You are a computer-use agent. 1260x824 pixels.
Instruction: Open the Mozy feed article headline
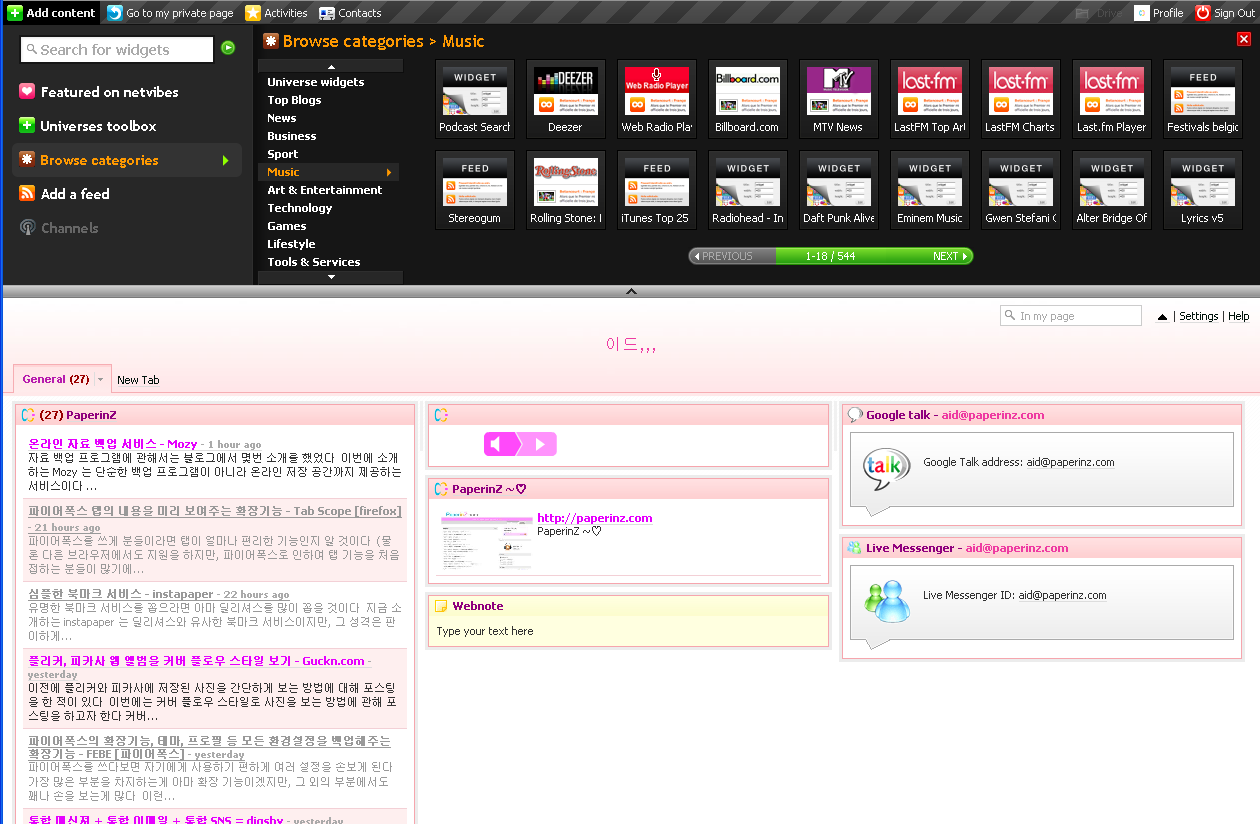[113, 444]
